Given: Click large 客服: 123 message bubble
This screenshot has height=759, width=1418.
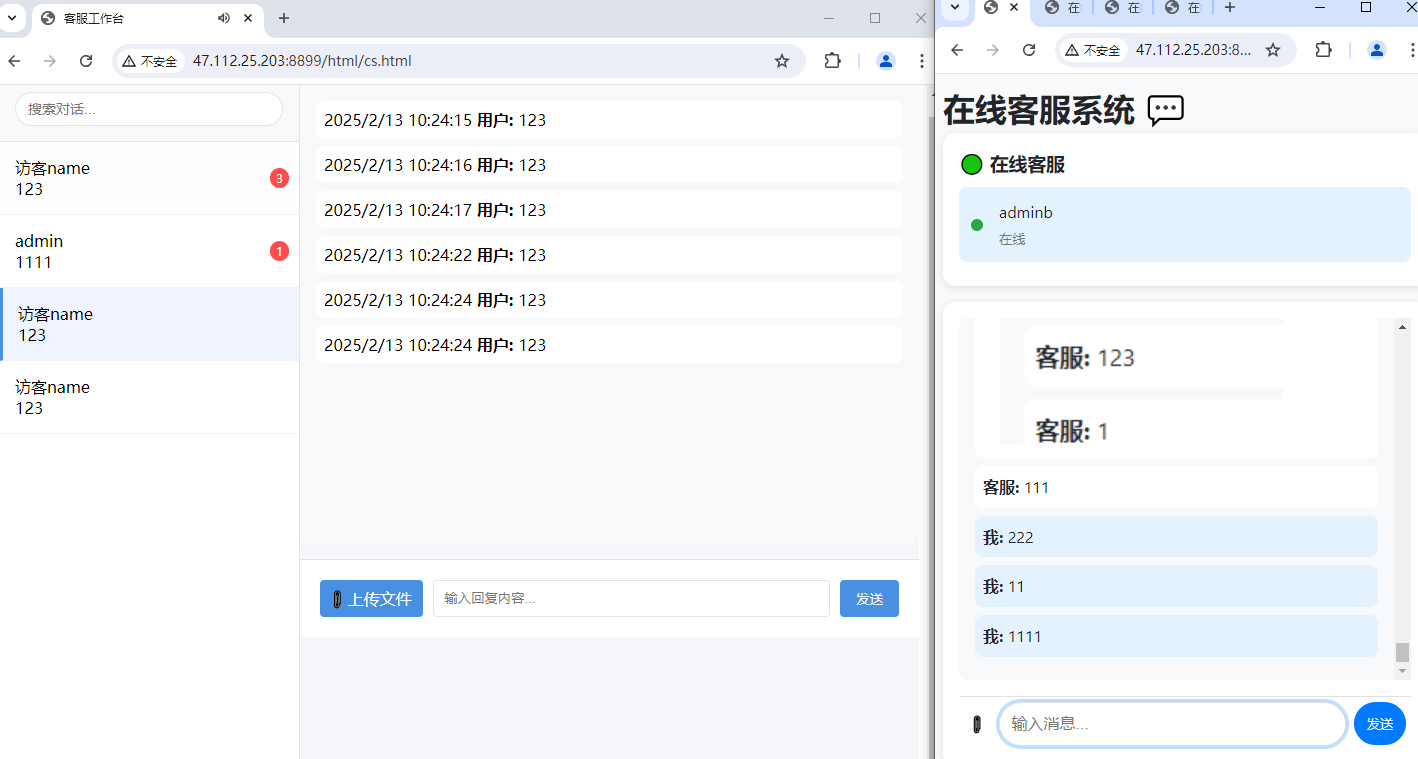Looking at the screenshot, I should coord(1153,357).
